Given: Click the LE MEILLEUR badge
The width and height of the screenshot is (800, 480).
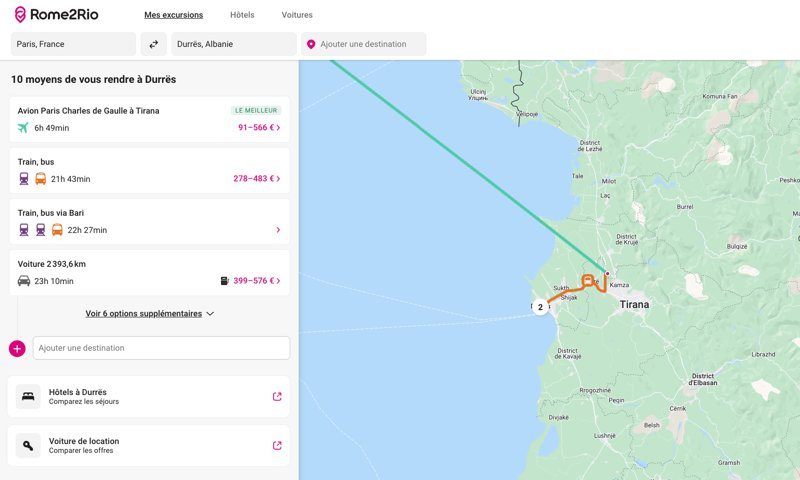Looking at the screenshot, I should pos(256,110).
